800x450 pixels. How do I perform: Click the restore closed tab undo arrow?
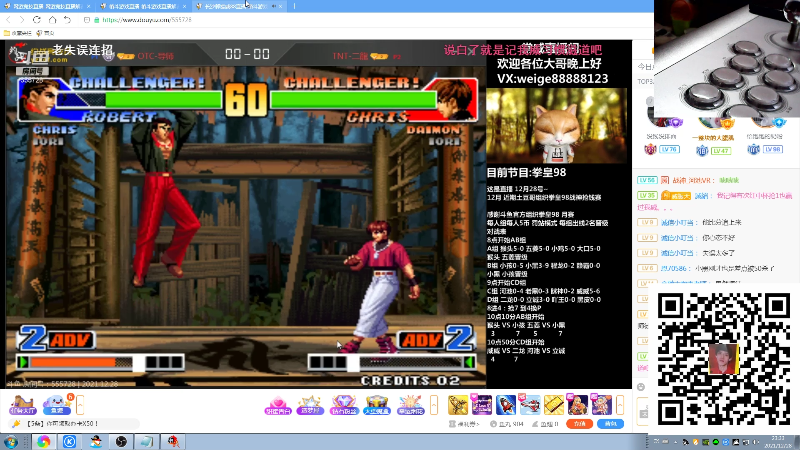click(67, 19)
